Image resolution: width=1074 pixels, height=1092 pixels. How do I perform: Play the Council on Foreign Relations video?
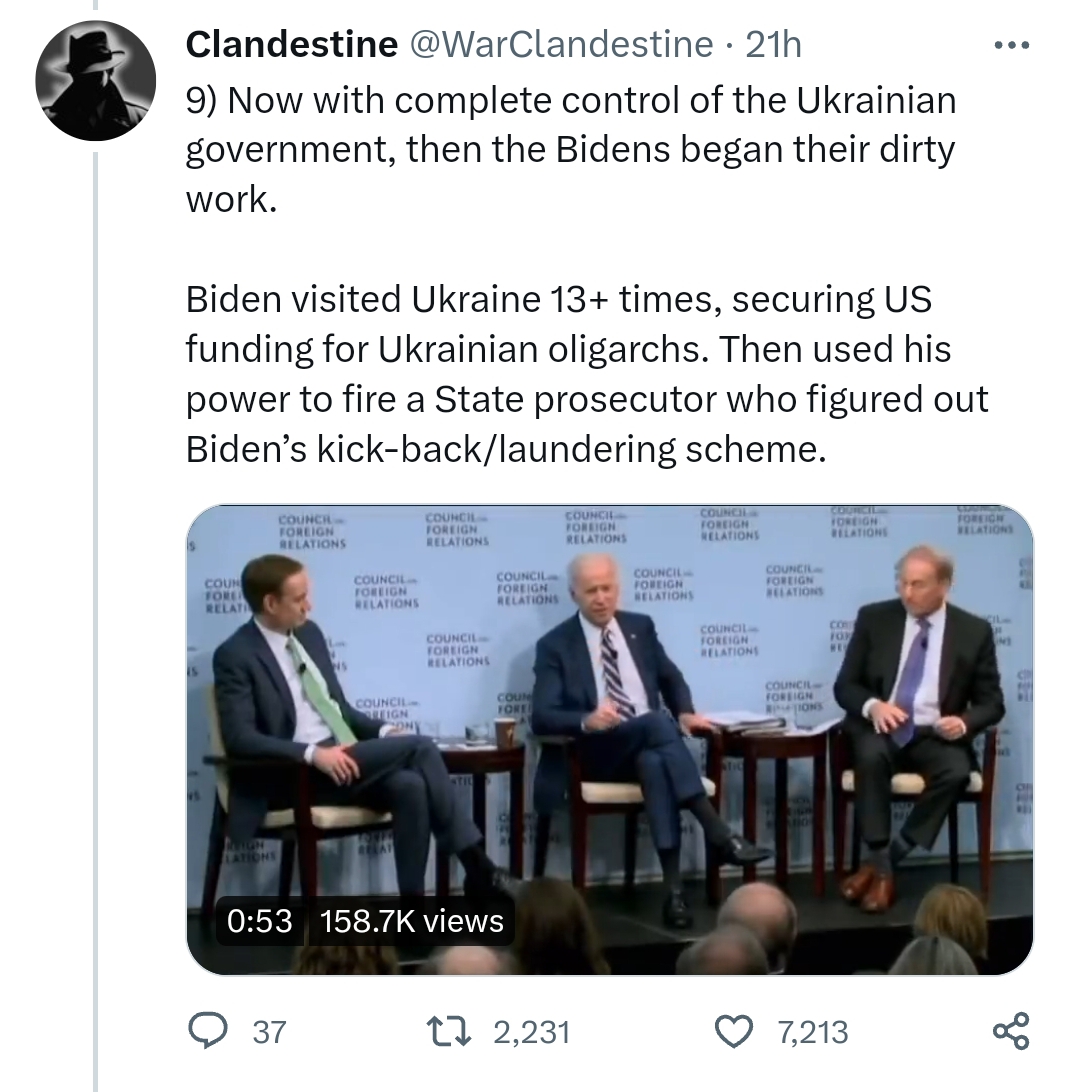pyautogui.click(x=609, y=740)
